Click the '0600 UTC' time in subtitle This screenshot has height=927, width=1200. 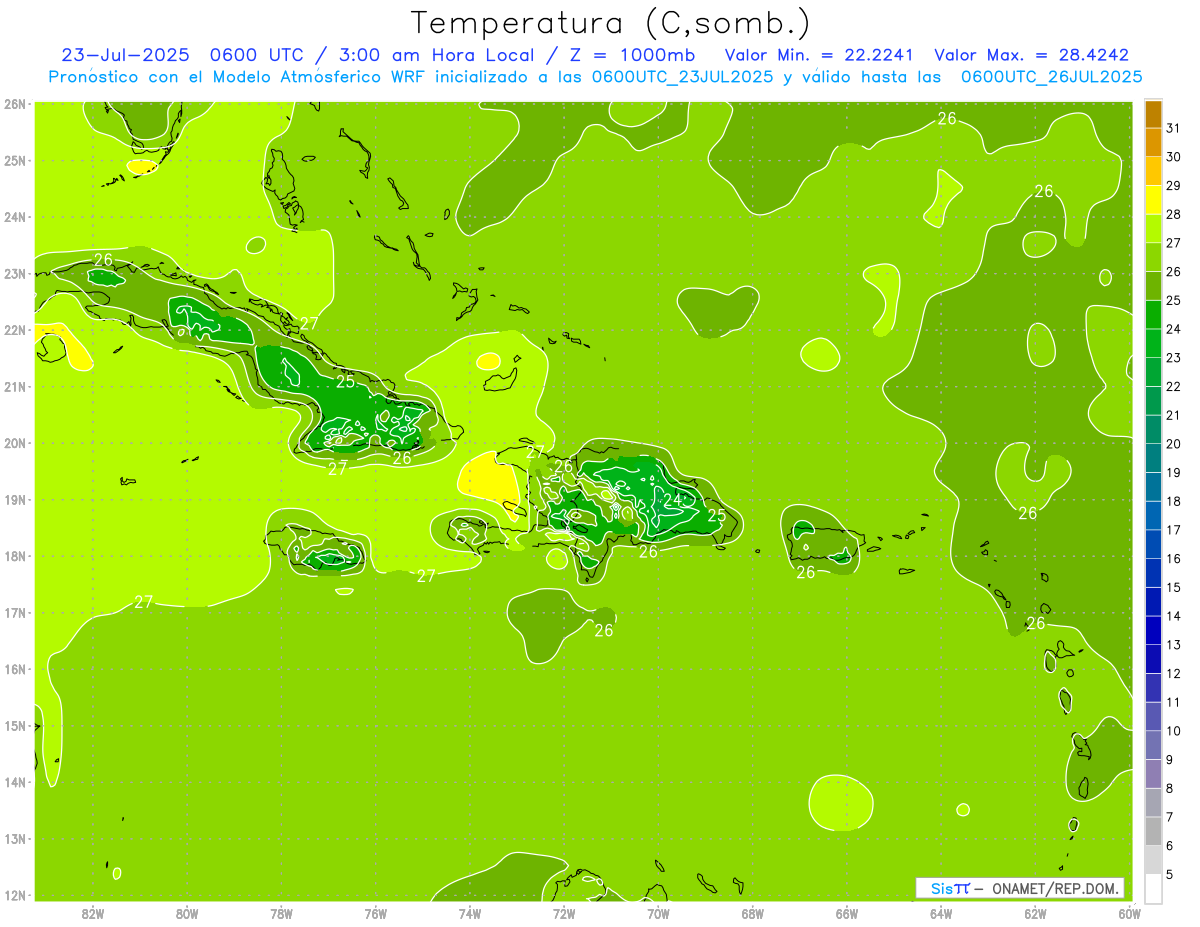pos(257,56)
